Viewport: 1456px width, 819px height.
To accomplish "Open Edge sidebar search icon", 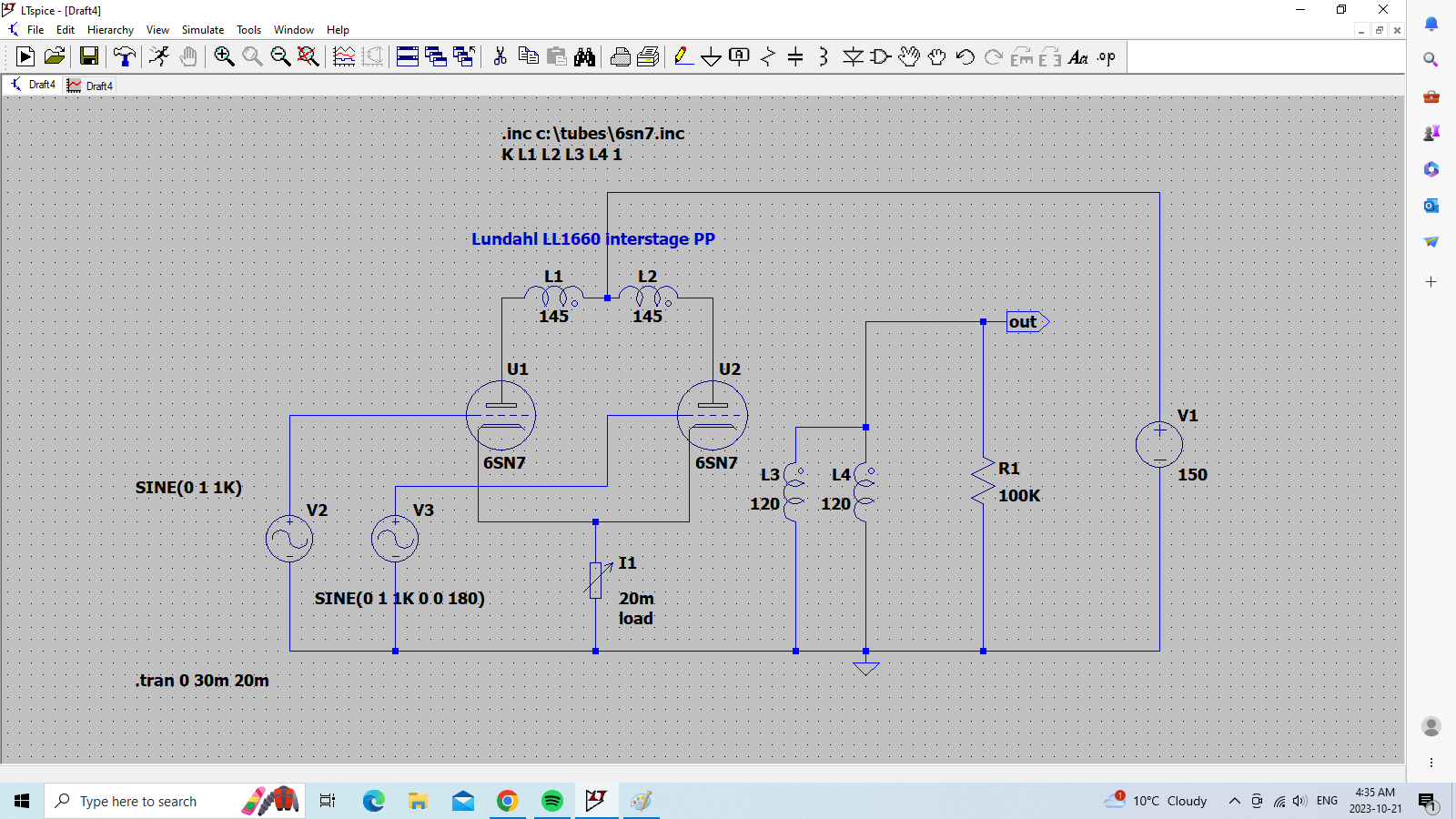I will tap(1431, 60).
